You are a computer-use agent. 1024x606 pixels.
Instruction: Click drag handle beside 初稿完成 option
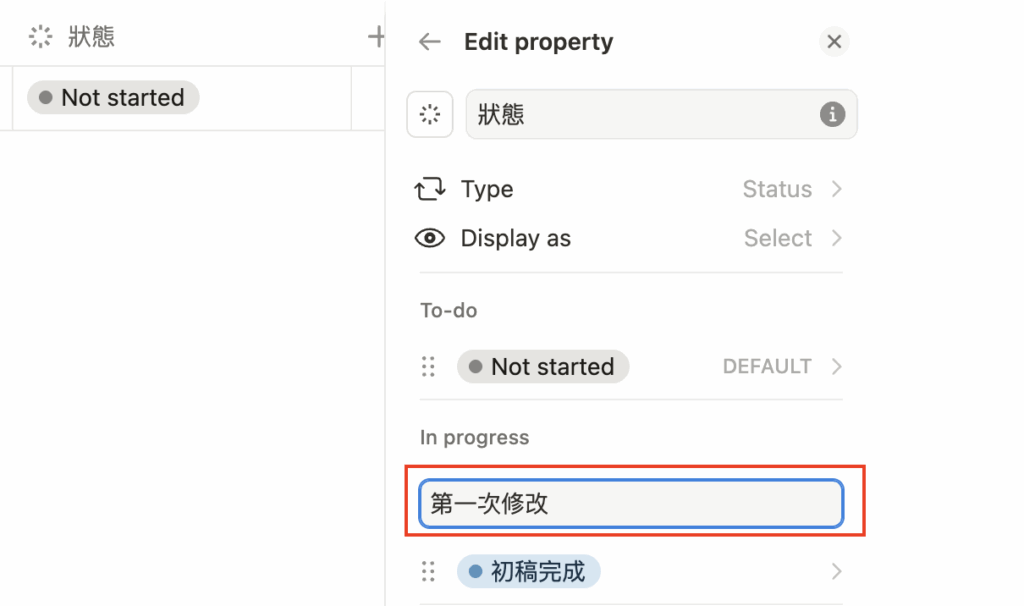tap(429, 572)
